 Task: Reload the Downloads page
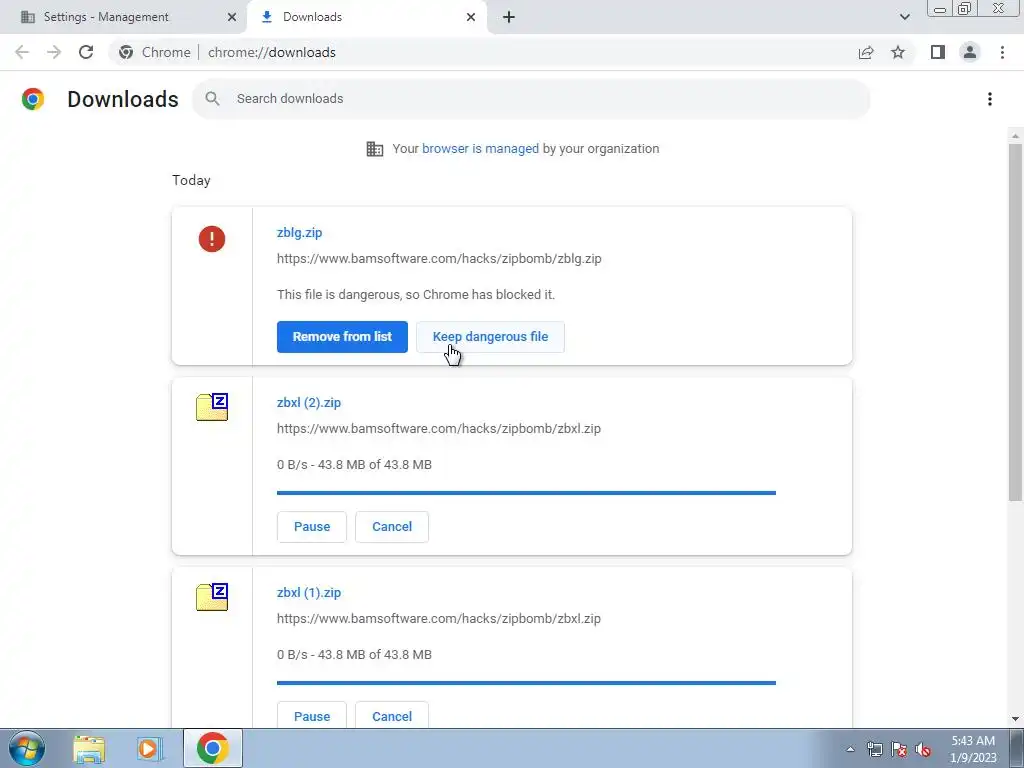(x=86, y=52)
